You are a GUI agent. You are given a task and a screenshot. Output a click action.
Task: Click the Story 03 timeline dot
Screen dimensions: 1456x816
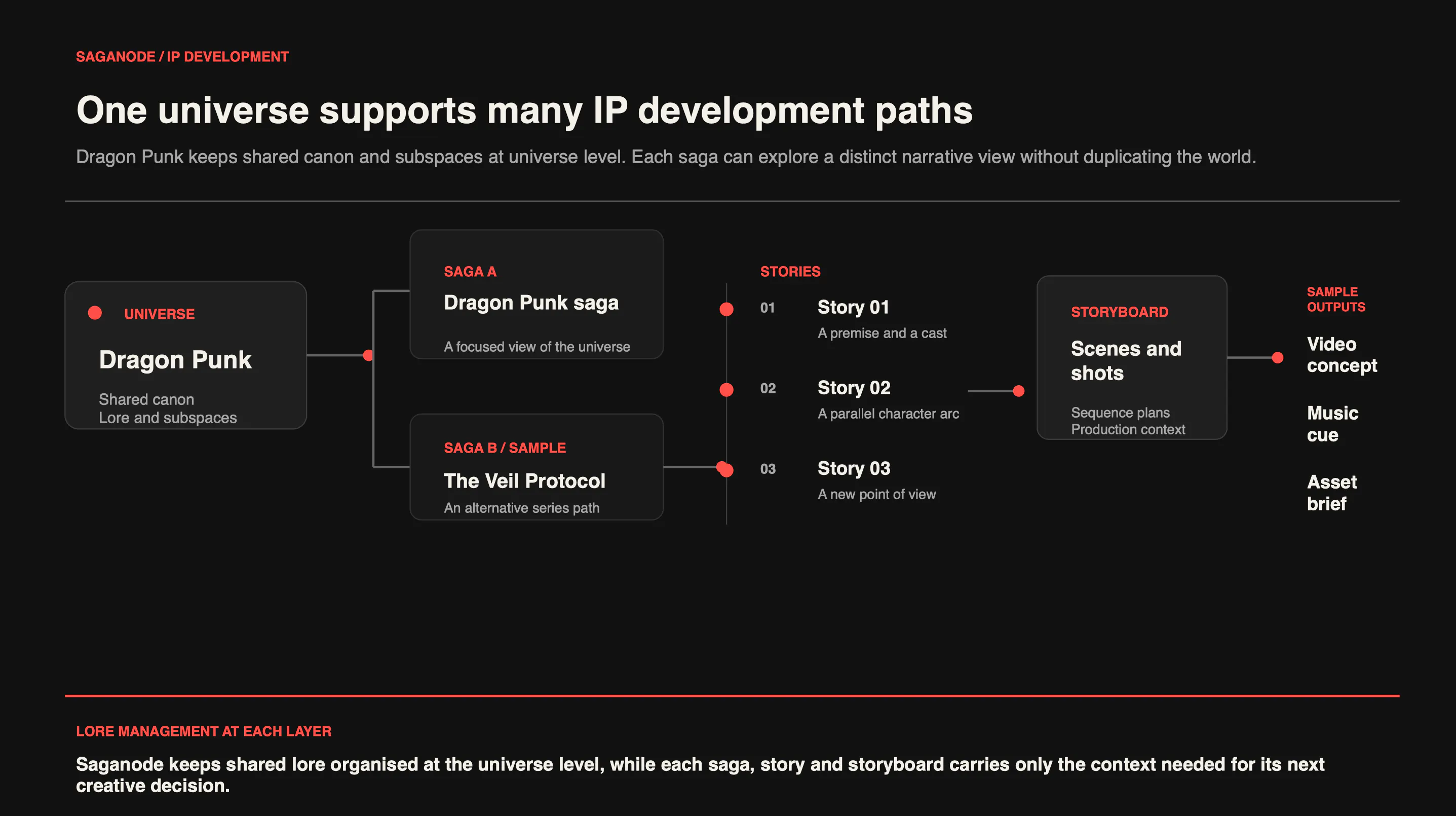pos(726,469)
